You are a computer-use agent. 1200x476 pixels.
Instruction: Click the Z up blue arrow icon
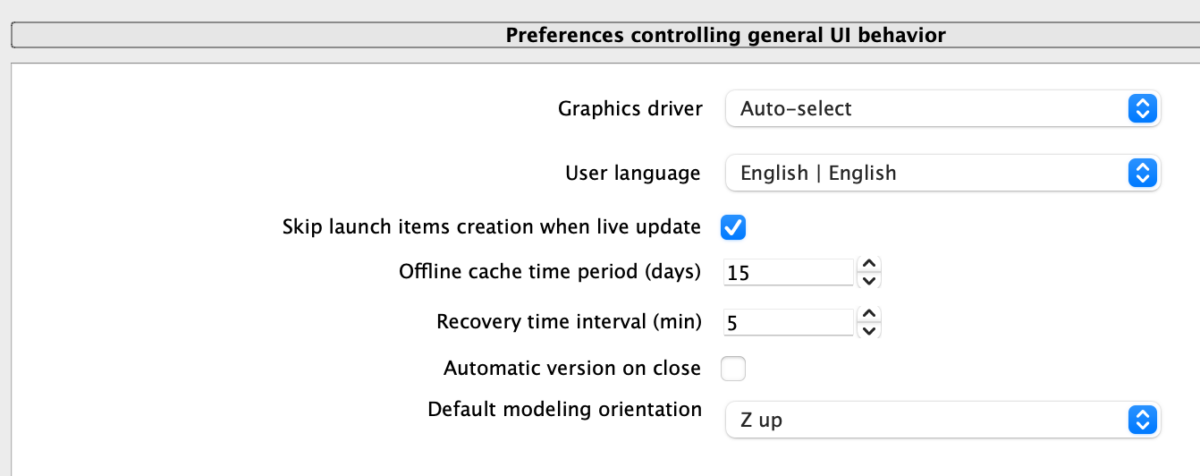tap(1141, 420)
